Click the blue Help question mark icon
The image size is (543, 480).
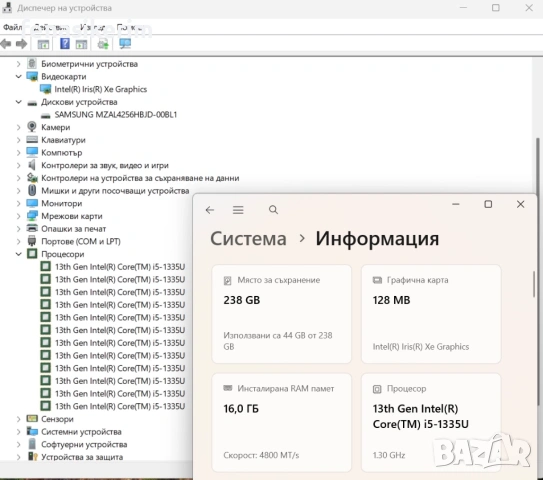click(x=64, y=44)
